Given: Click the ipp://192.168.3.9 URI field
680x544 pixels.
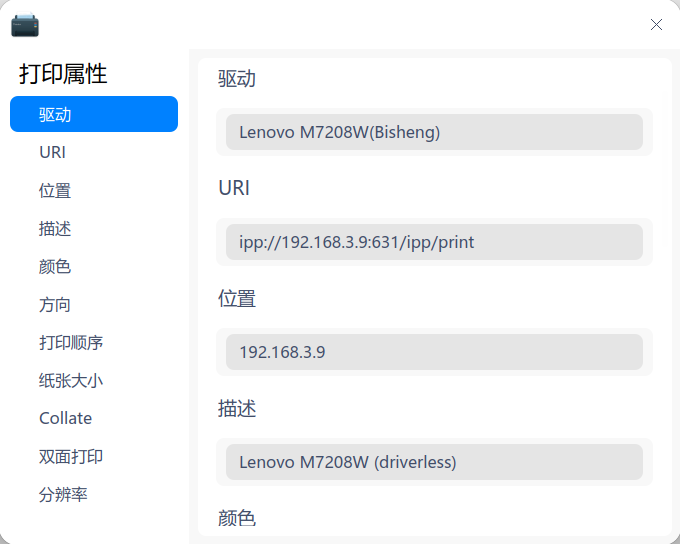Looking at the screenshot, I should [x=434, y=242].
